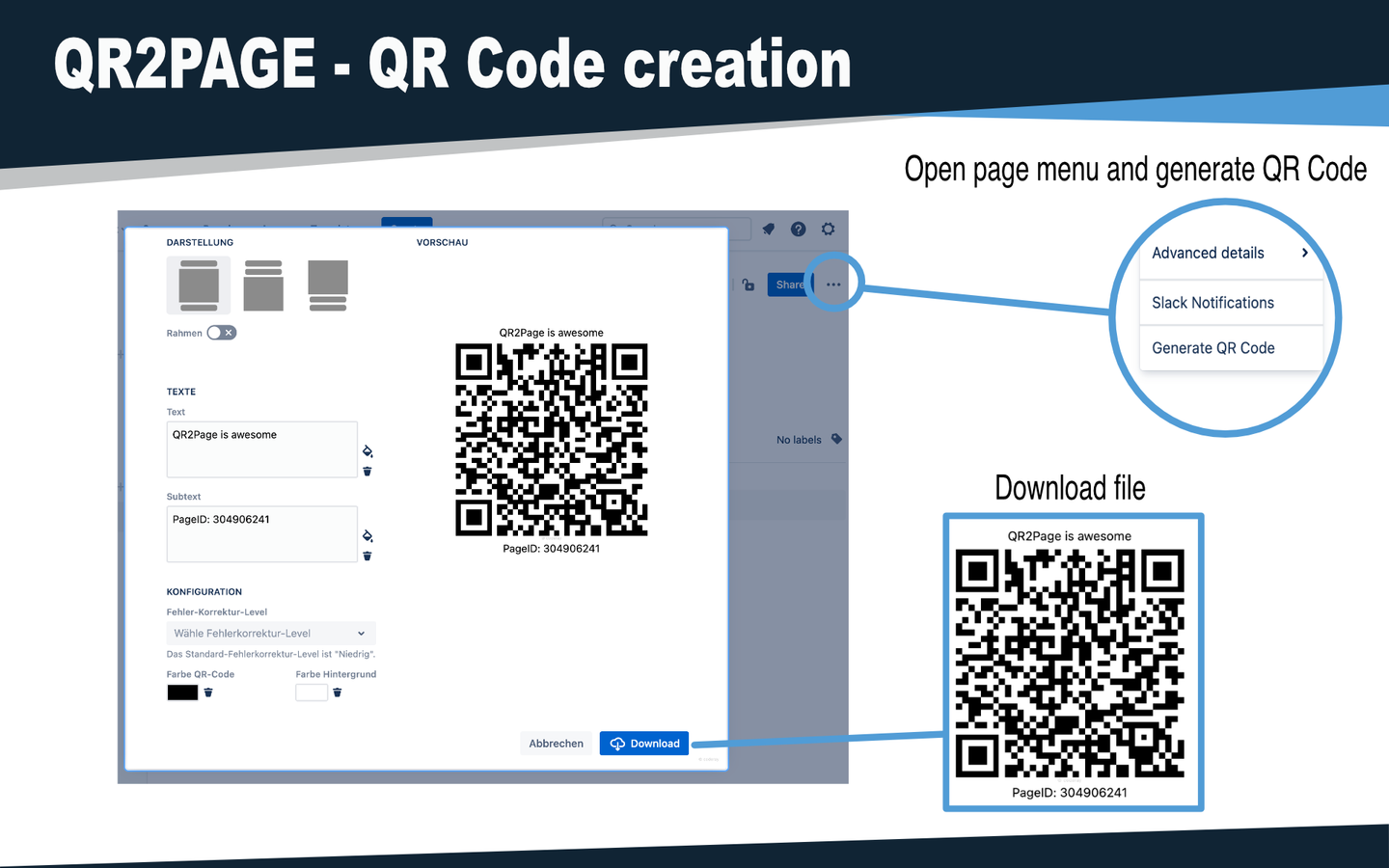The height and width of the screenshot is (868, 1389).
Task: Choose Generate QR Code from the page menu
Action: pyautogui.click(x=1231, y=348)
